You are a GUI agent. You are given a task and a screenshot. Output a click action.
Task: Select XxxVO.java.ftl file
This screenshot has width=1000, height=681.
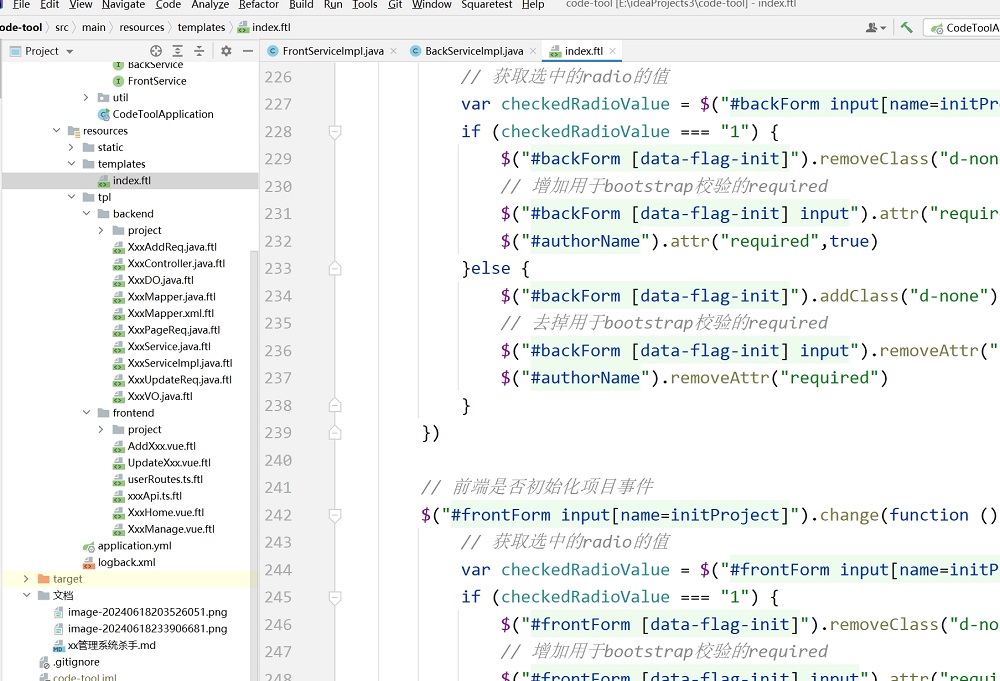159,396
